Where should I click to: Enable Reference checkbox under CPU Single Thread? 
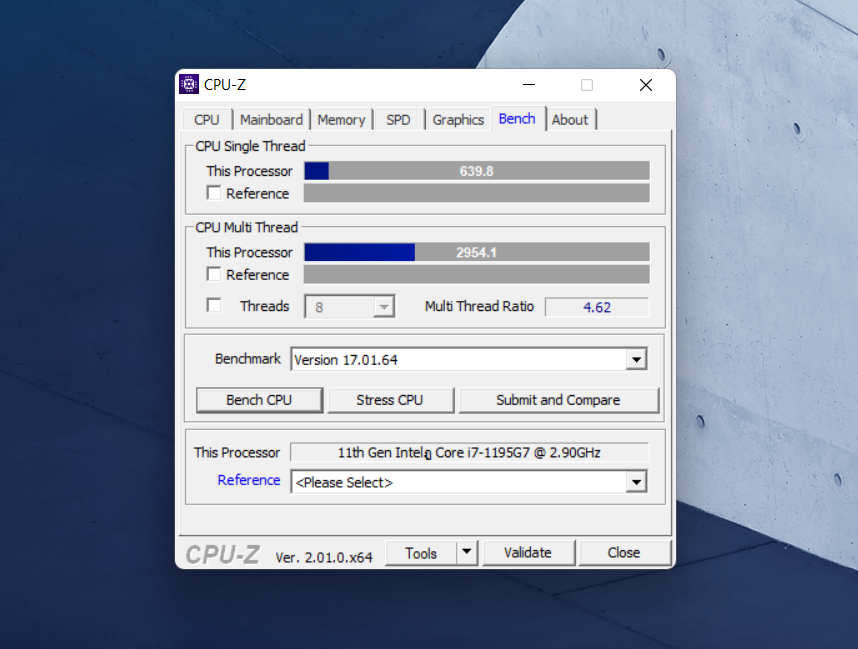(x=214, y=193)
